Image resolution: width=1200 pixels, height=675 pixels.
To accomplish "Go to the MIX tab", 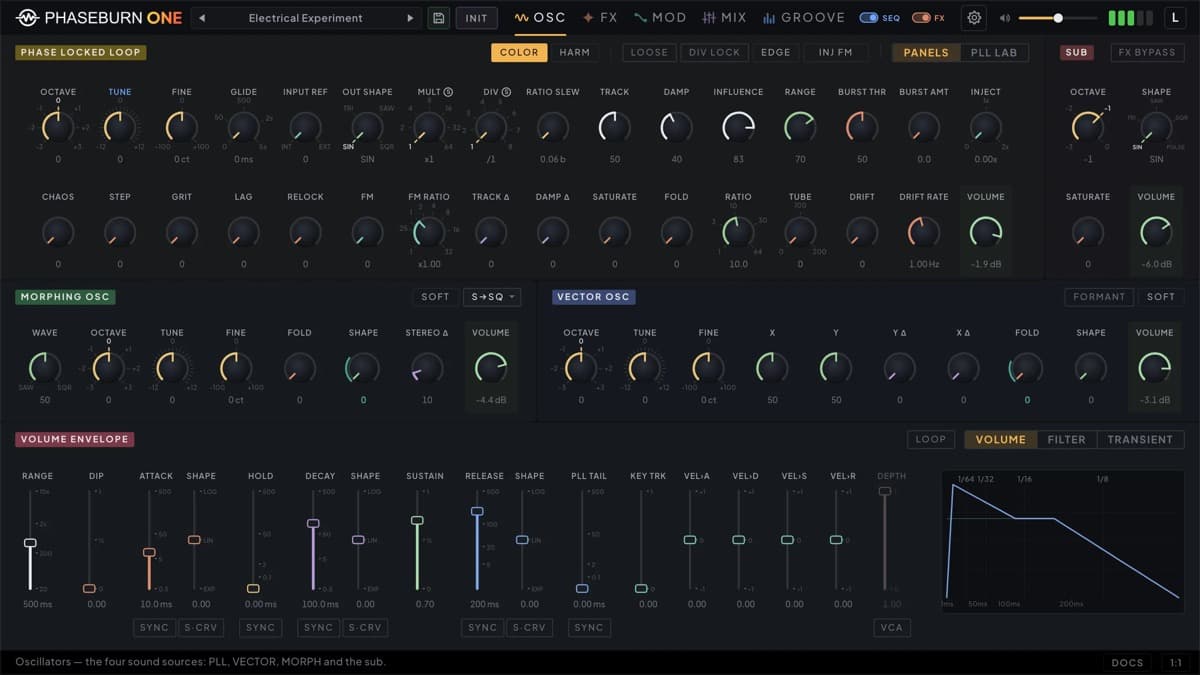I will pyautogui.click(x=725, y=18).
